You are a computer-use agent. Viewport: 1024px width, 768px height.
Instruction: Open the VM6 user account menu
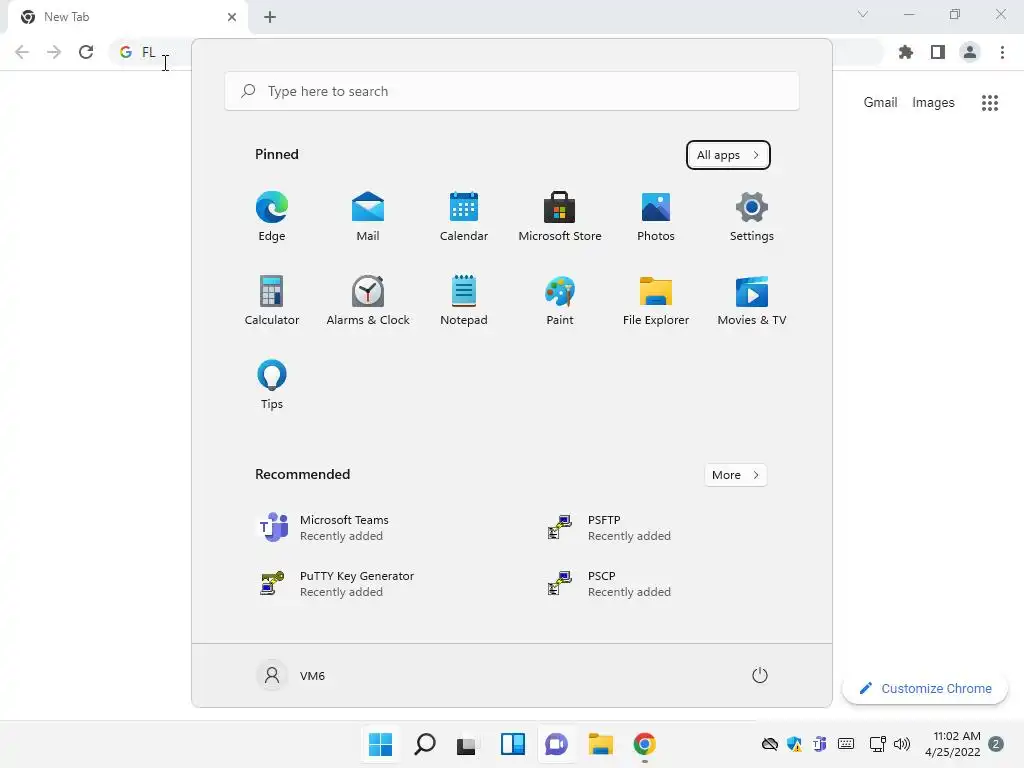291,675
